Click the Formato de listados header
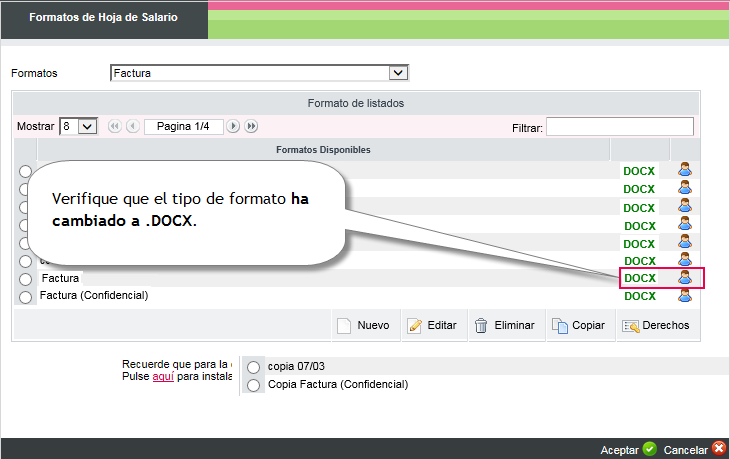This screenshot has width=730, height=459. pyautogui.click(x=356, y=103)
